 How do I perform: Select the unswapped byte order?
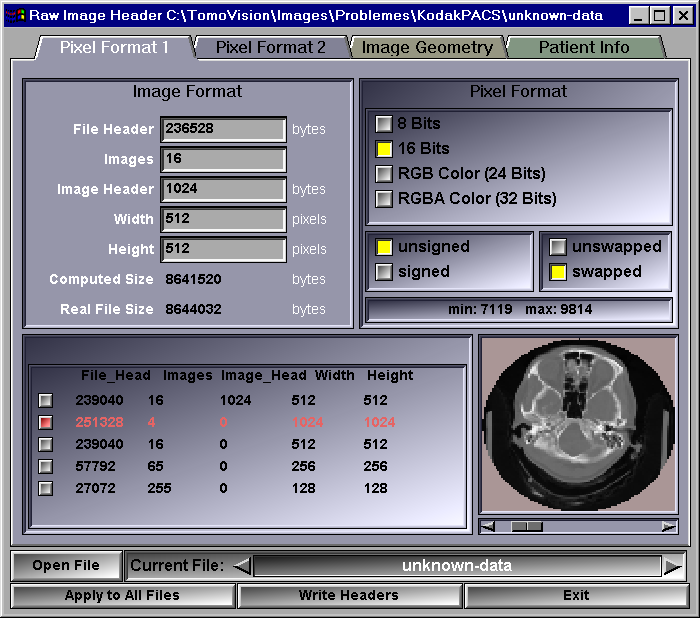point(558,247)
